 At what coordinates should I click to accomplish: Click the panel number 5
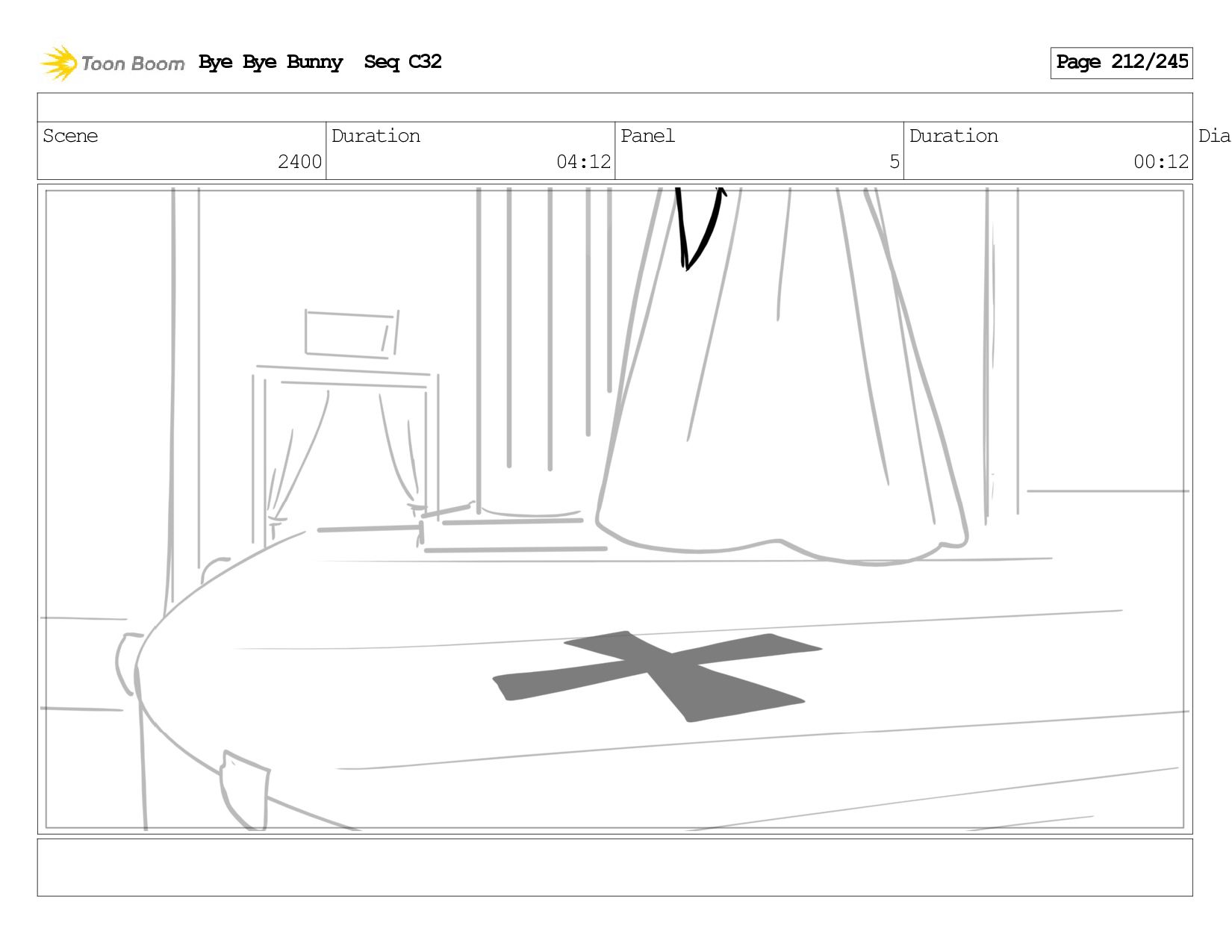895,162
